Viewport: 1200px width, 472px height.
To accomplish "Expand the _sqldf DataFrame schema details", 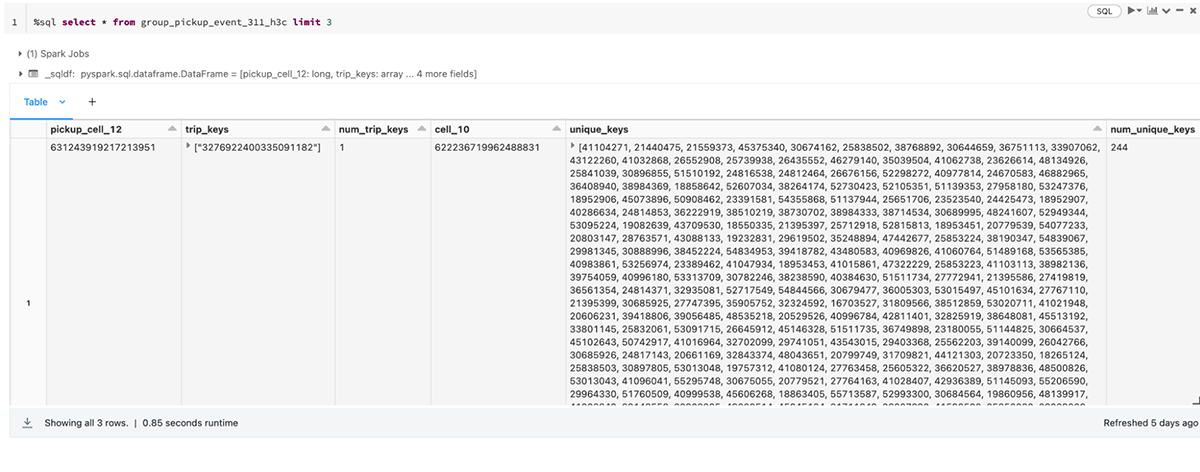I will tap(20, 74).
